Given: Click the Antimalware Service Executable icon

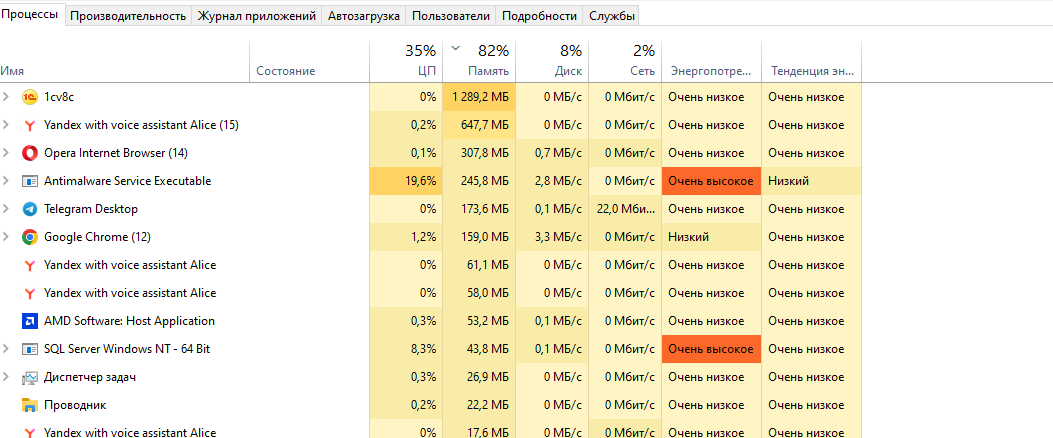Looking at the screenshot, I should 30,181.
